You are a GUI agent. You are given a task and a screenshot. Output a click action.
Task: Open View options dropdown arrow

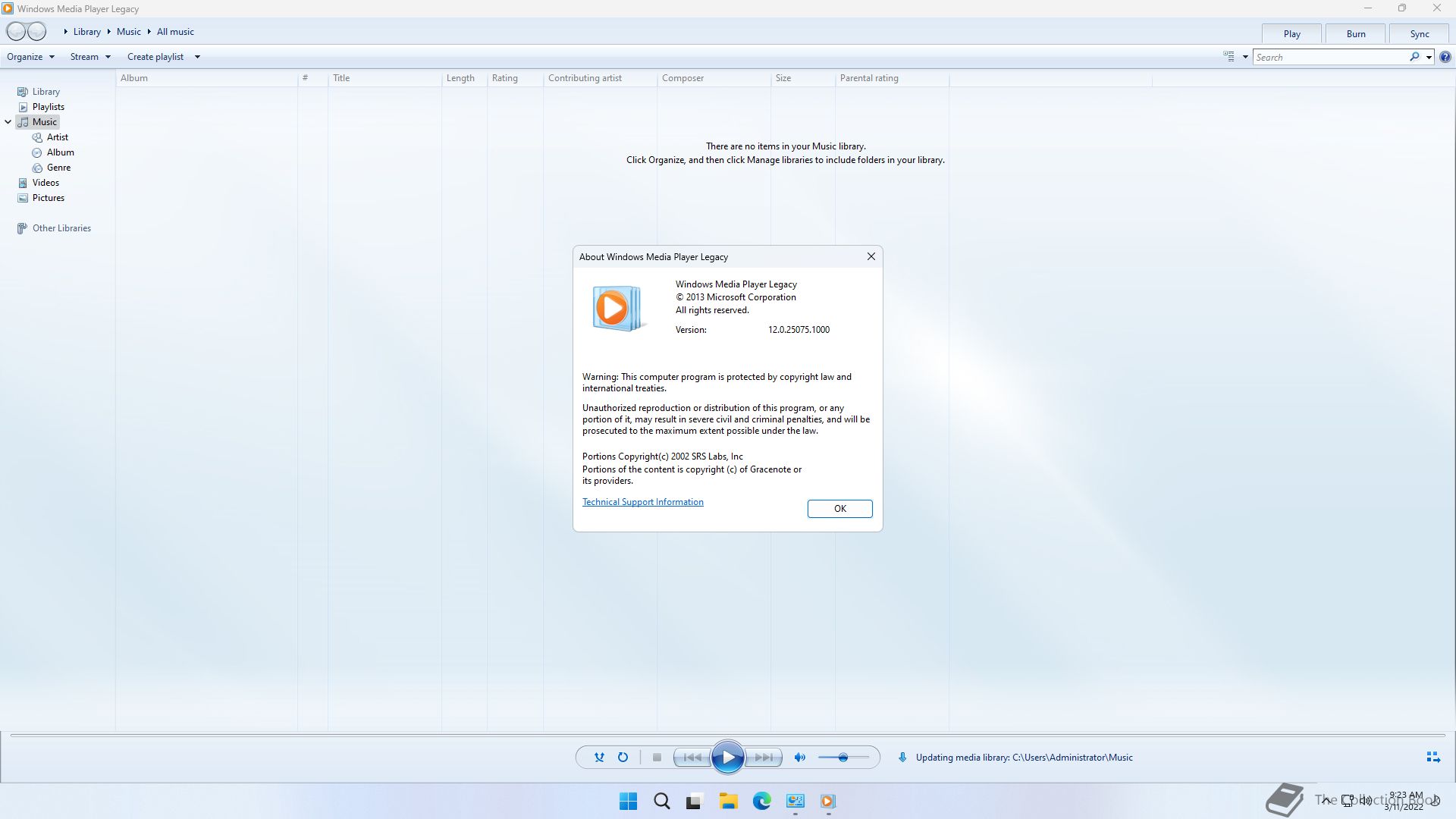point(1245,57)
